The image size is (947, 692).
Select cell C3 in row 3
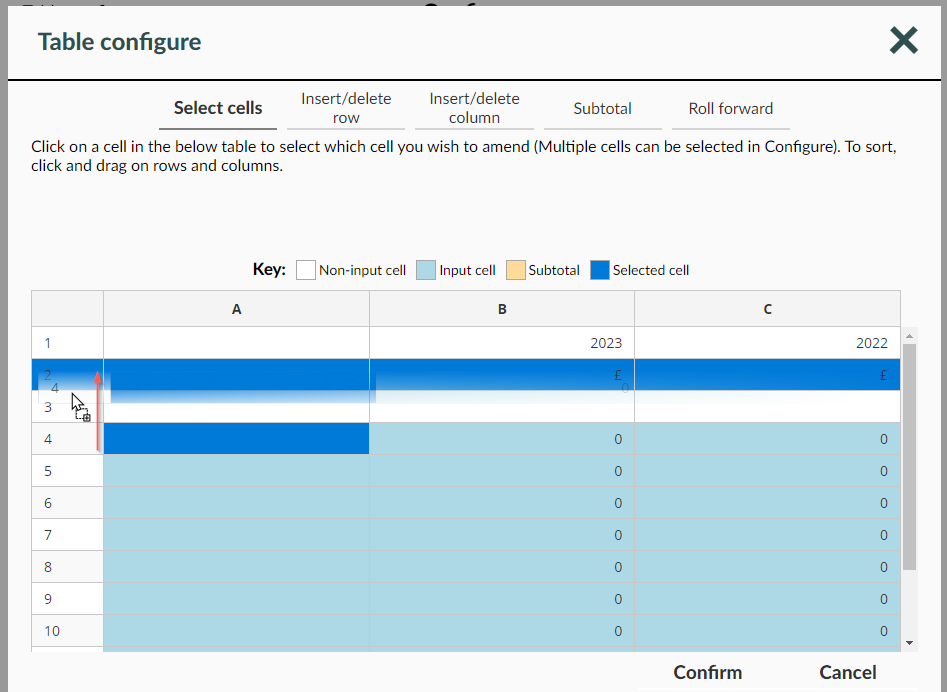click(767, 407)
